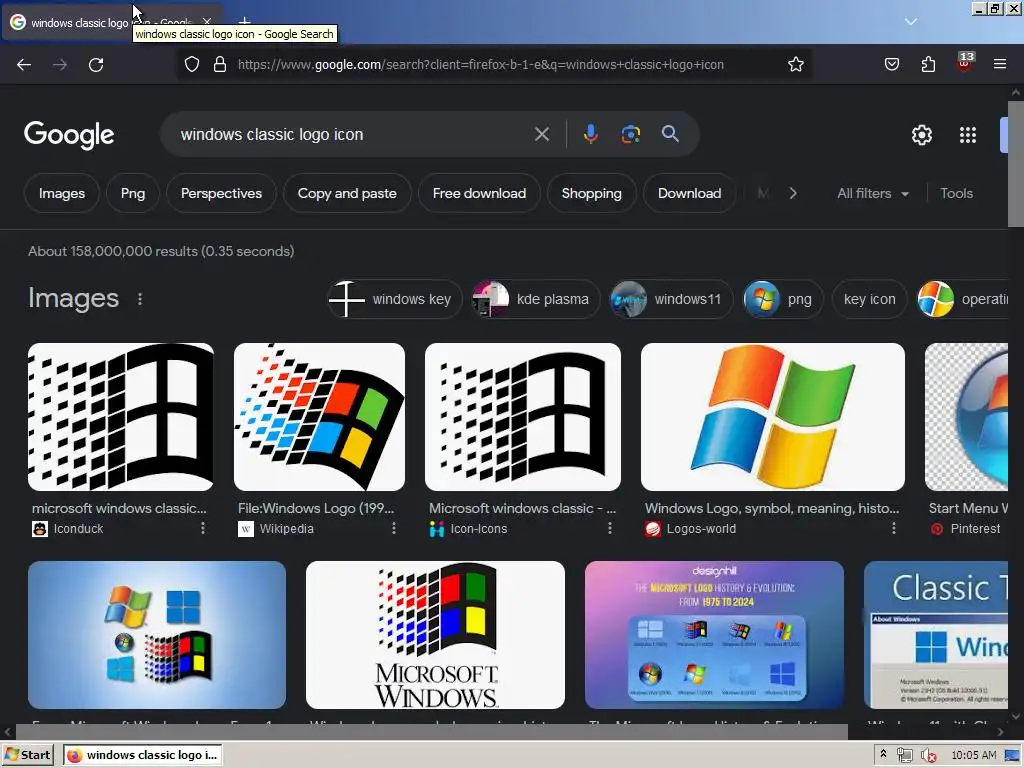The width and height of the screenshot is (1024, 768).
Task: Search by image with the Lens icon
Action: 630,135
